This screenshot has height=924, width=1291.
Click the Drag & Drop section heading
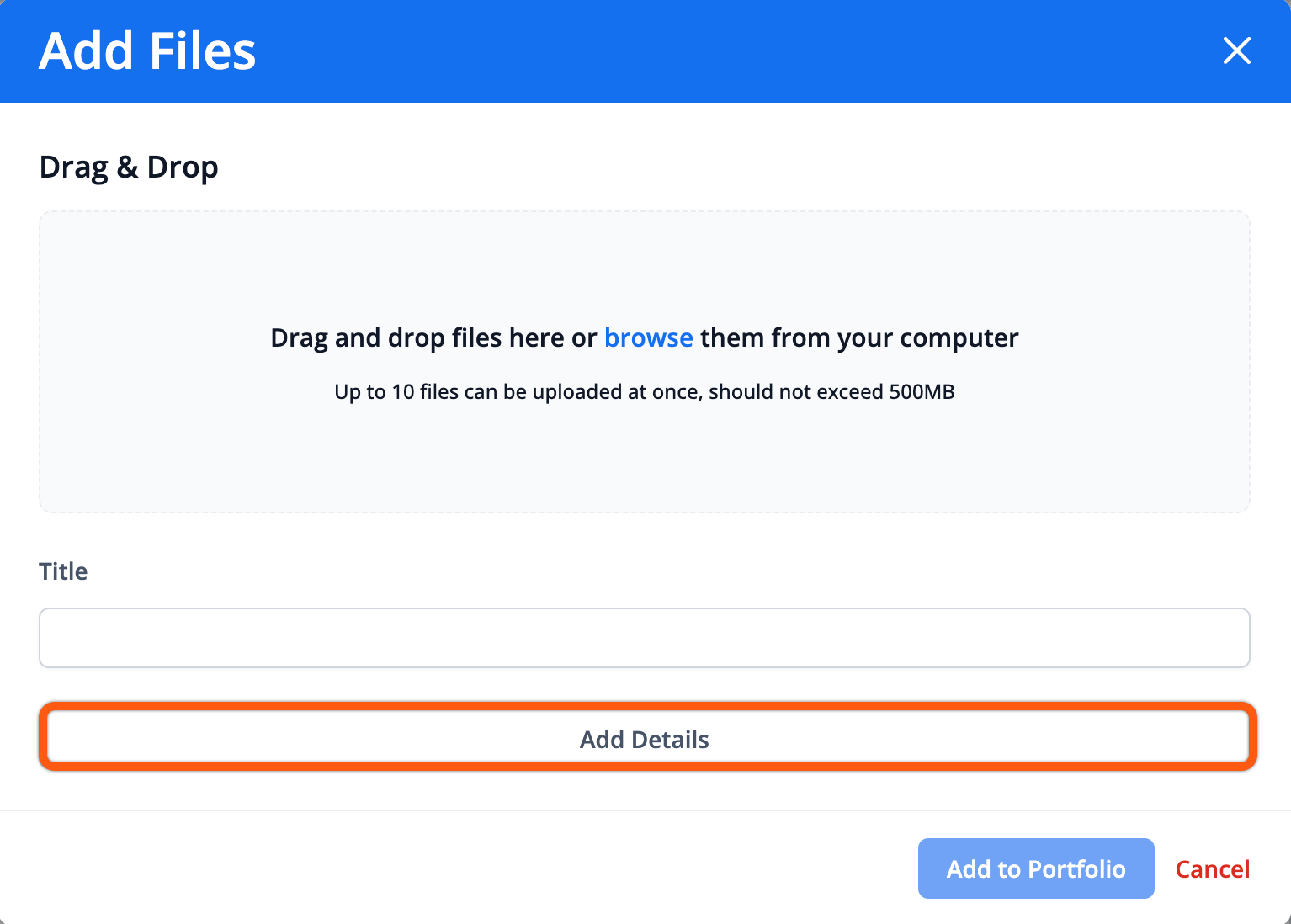pyautogui.click(x=129, y=167)
